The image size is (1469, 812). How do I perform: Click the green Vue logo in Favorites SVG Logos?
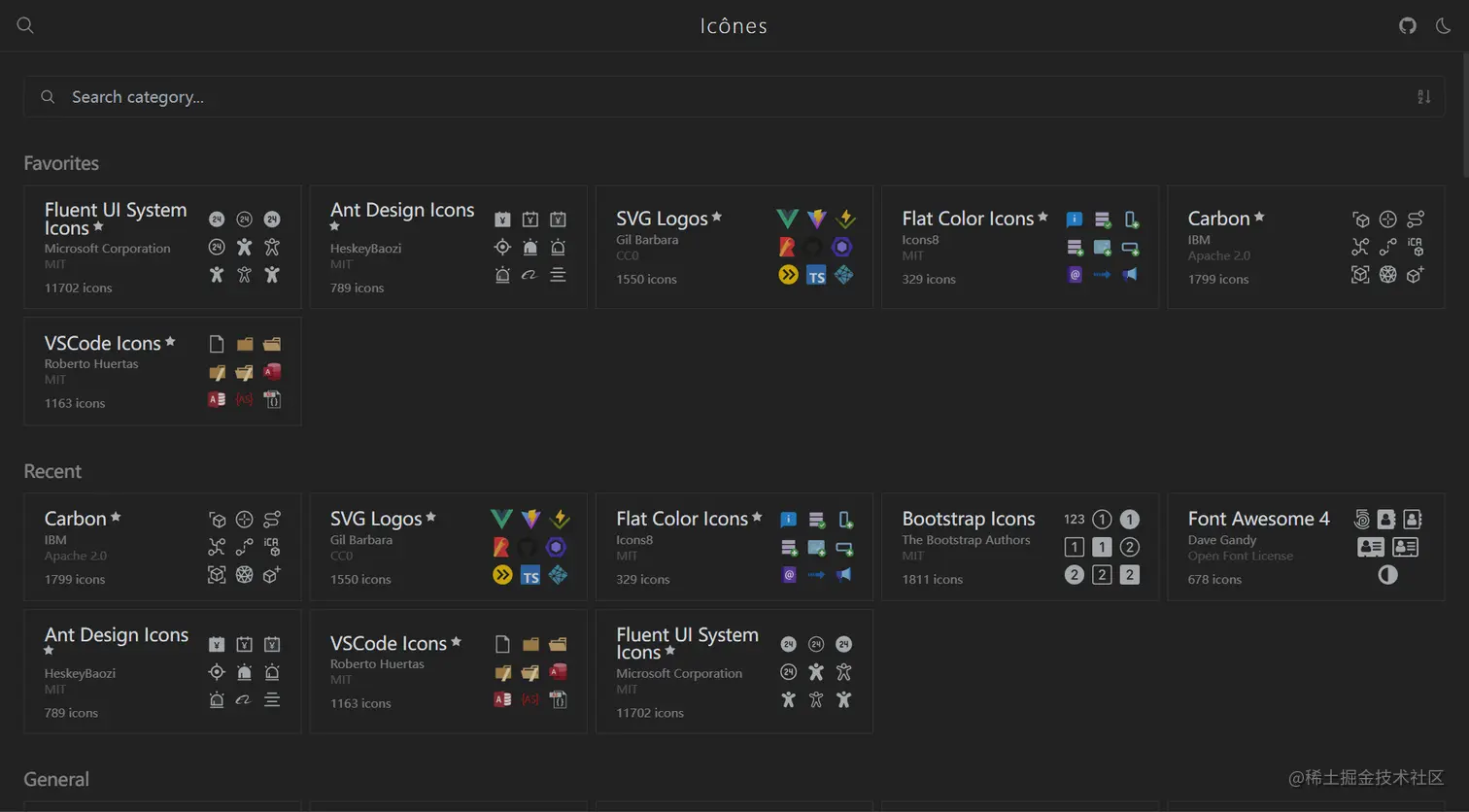[788, 219]
